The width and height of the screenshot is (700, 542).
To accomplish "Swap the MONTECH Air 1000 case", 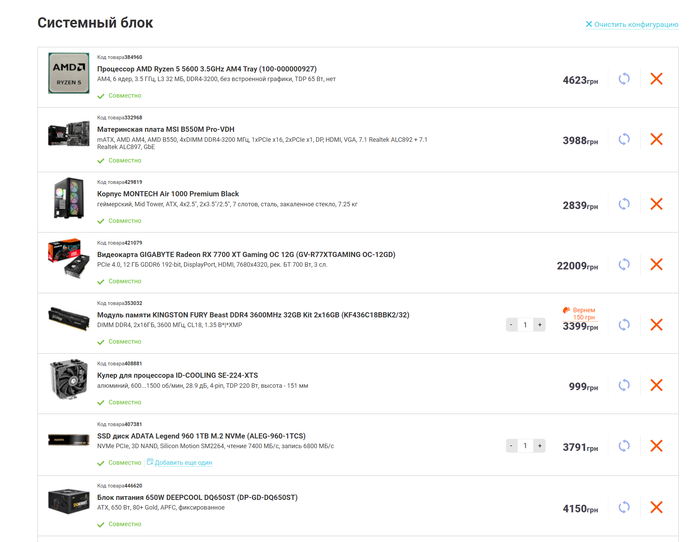I will click(624, 204).
